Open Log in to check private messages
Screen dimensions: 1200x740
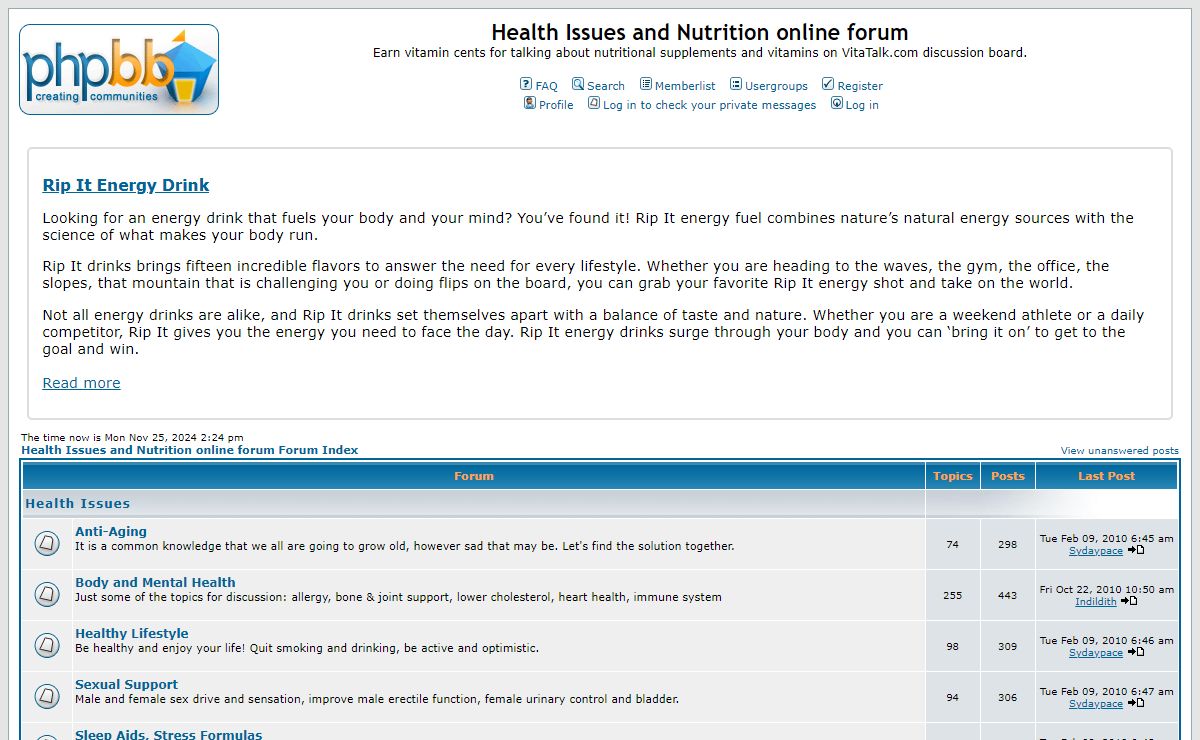(x=709, y=105)
